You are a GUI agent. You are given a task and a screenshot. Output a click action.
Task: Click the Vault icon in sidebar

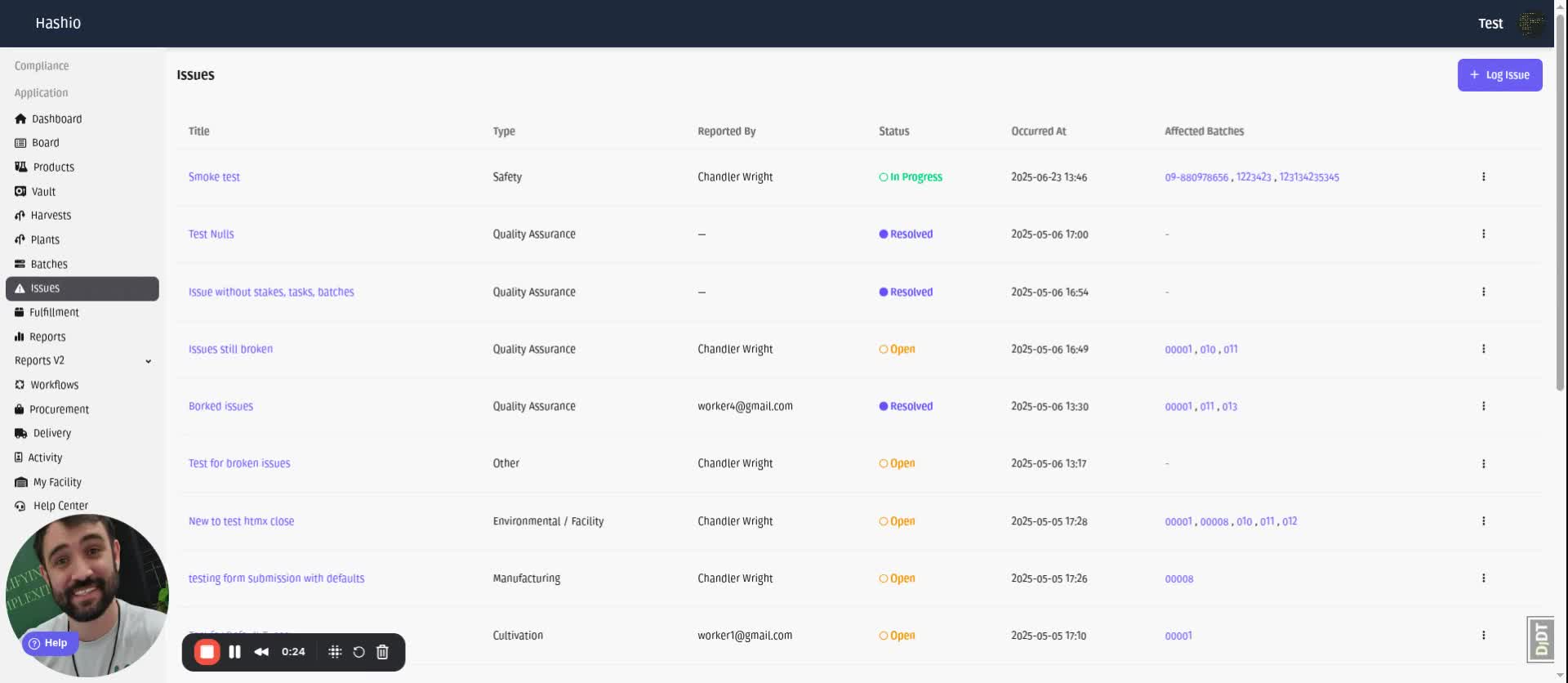coord(20,191)
